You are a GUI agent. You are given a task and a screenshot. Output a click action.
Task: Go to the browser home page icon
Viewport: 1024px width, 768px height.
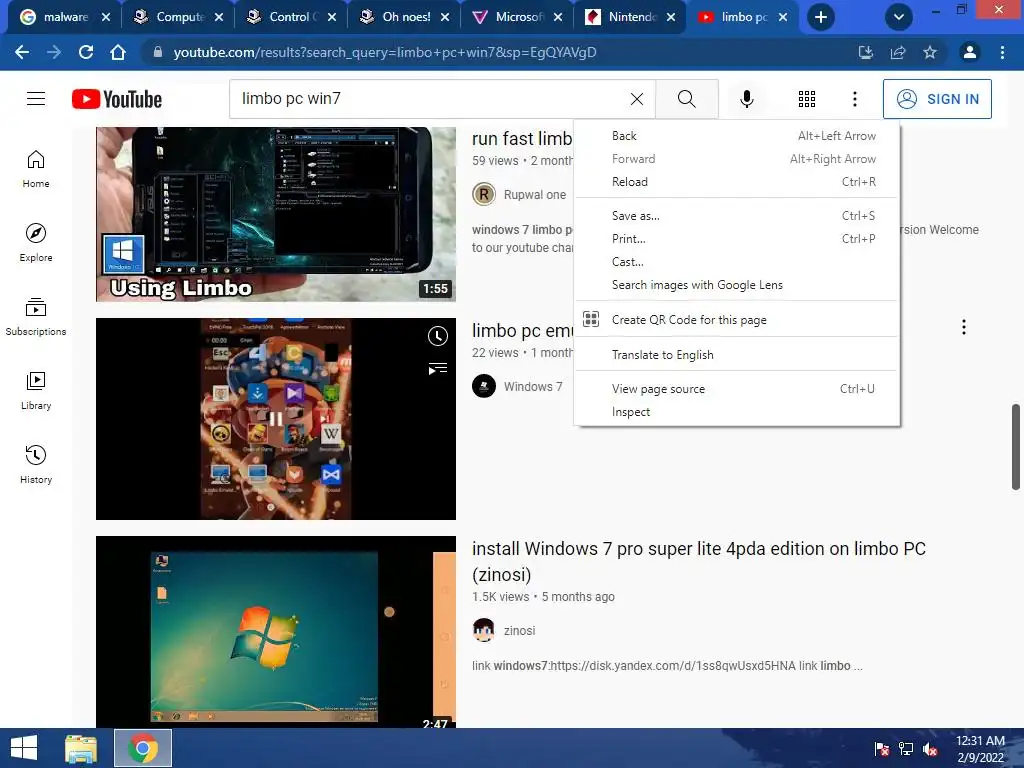(118, 52)
